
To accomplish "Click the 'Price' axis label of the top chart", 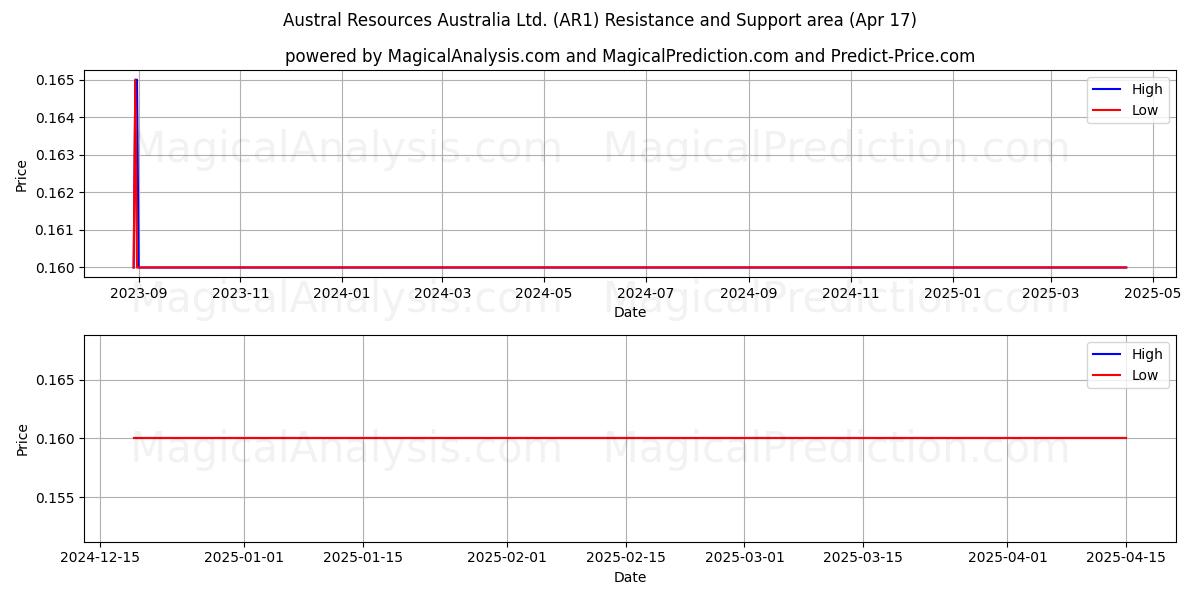I will 22,174.
